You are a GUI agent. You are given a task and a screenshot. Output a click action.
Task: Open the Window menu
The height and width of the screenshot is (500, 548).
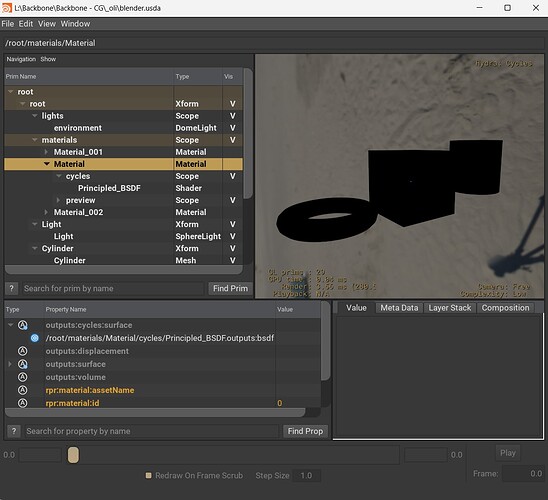point(75,24)
